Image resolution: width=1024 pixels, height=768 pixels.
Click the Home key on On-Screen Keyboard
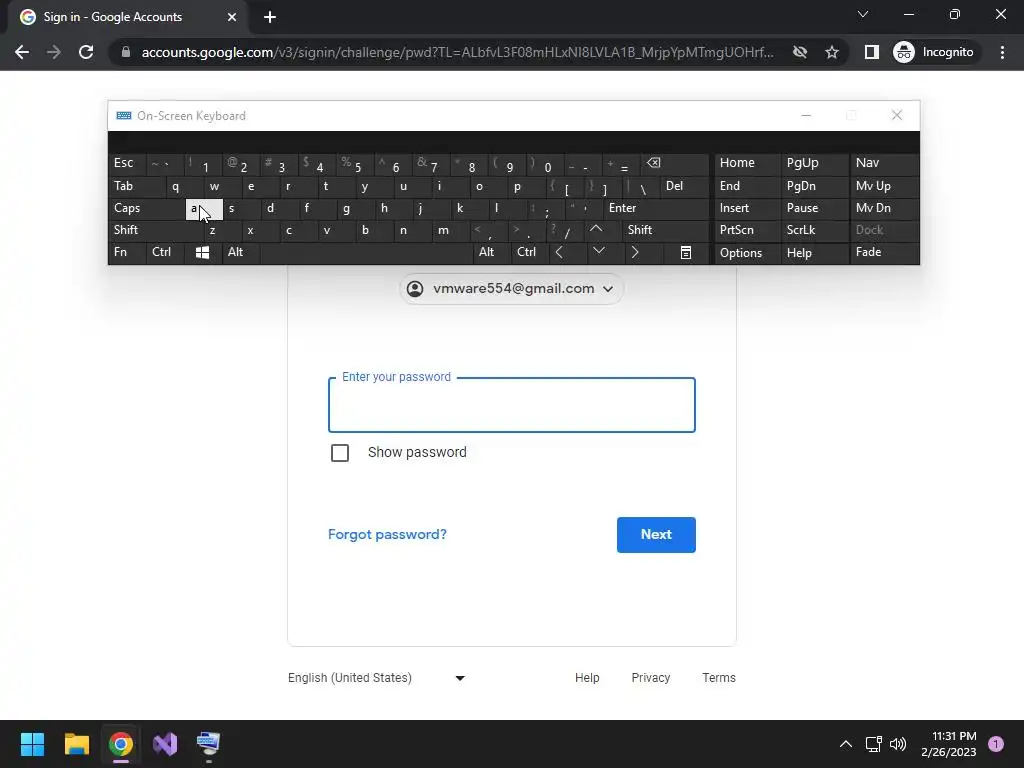pyautogui.click(x=747, y=163)
